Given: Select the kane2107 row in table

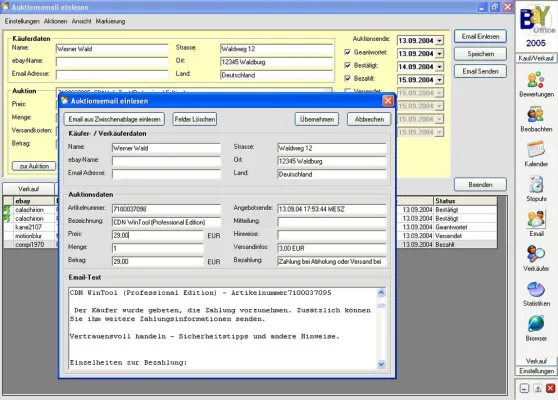Looking at the screenshot, I should tap(251, 227).
